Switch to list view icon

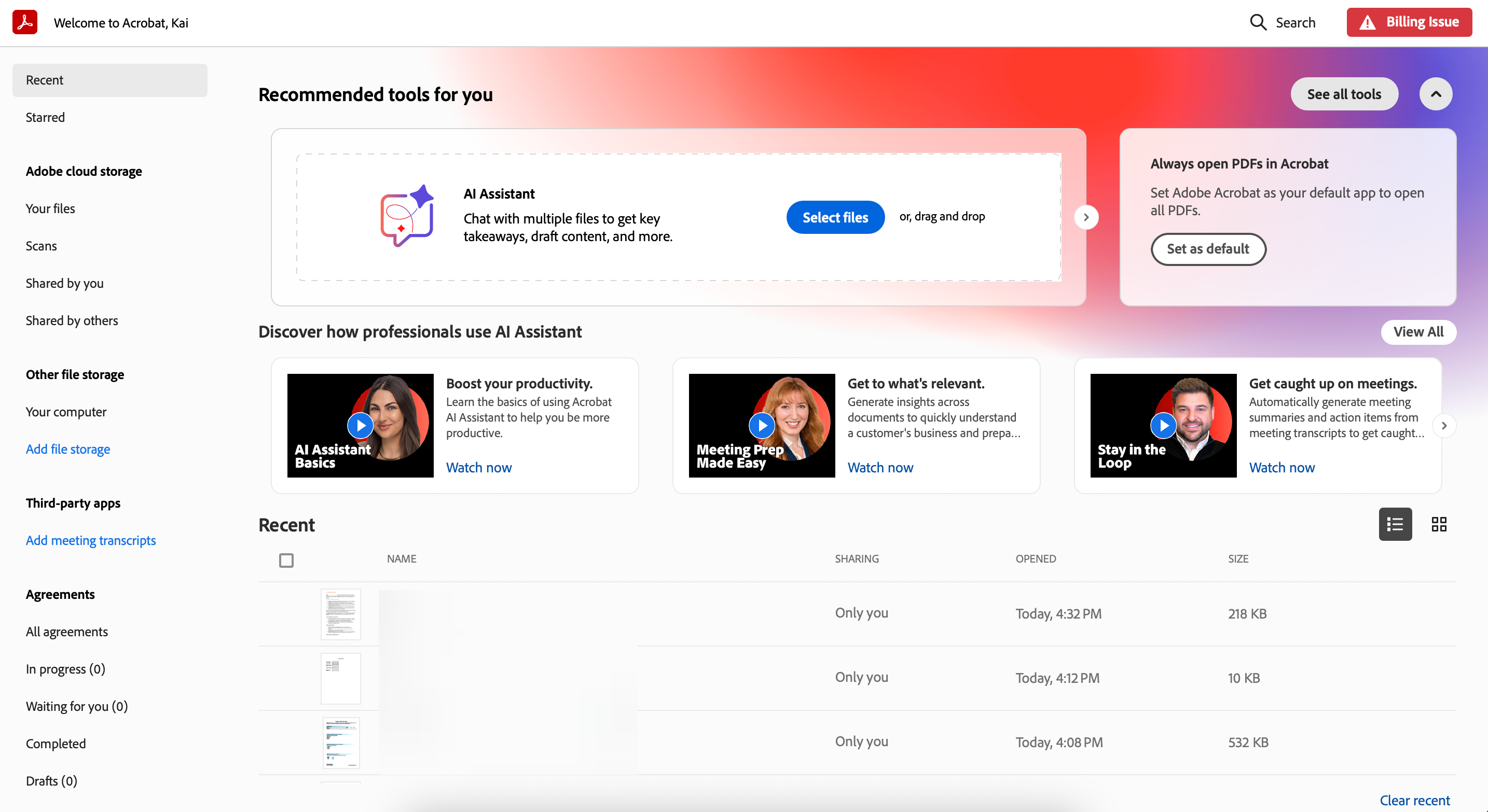click(x=1395, y=524)
